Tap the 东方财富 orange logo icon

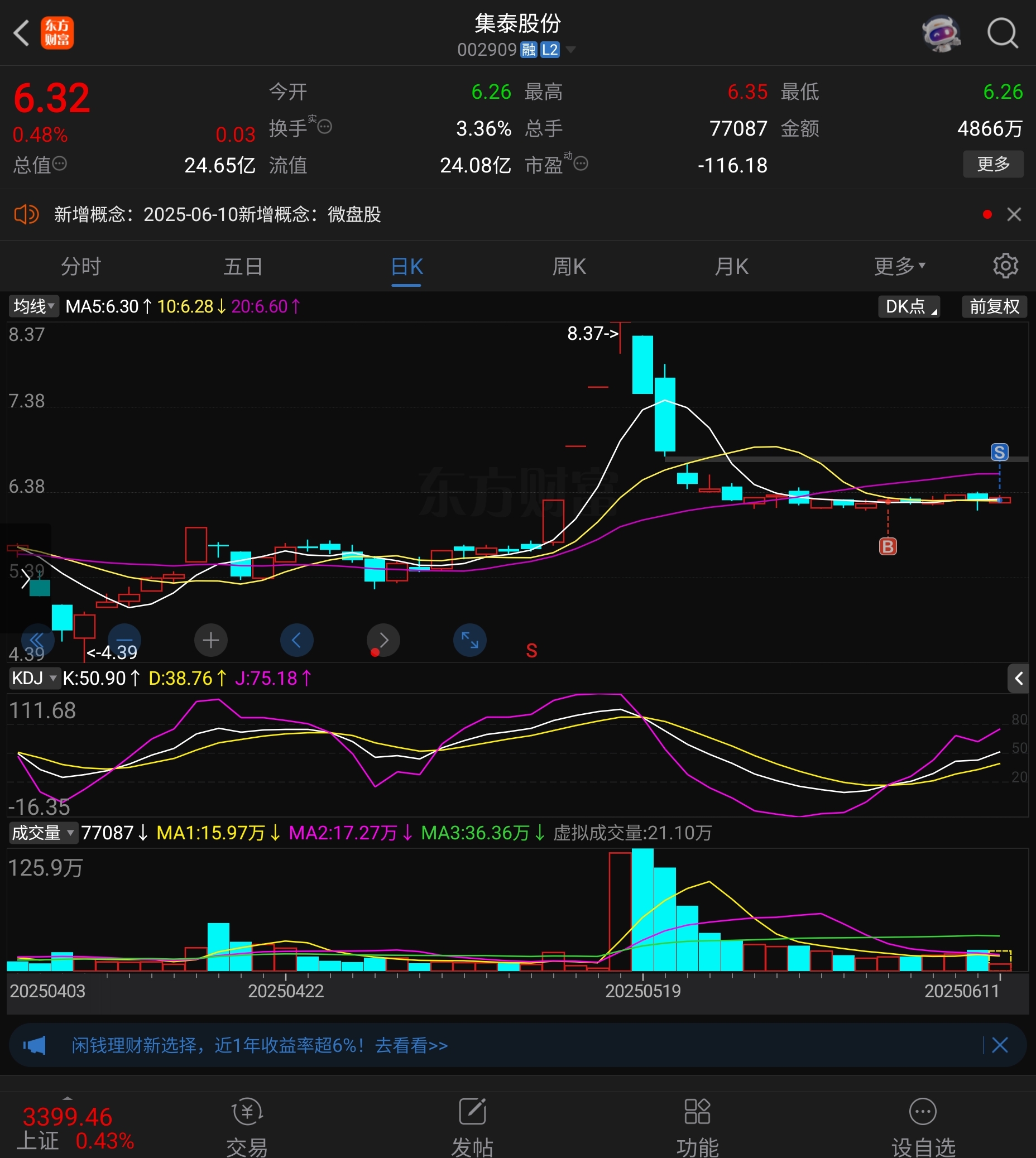point(57,33)
